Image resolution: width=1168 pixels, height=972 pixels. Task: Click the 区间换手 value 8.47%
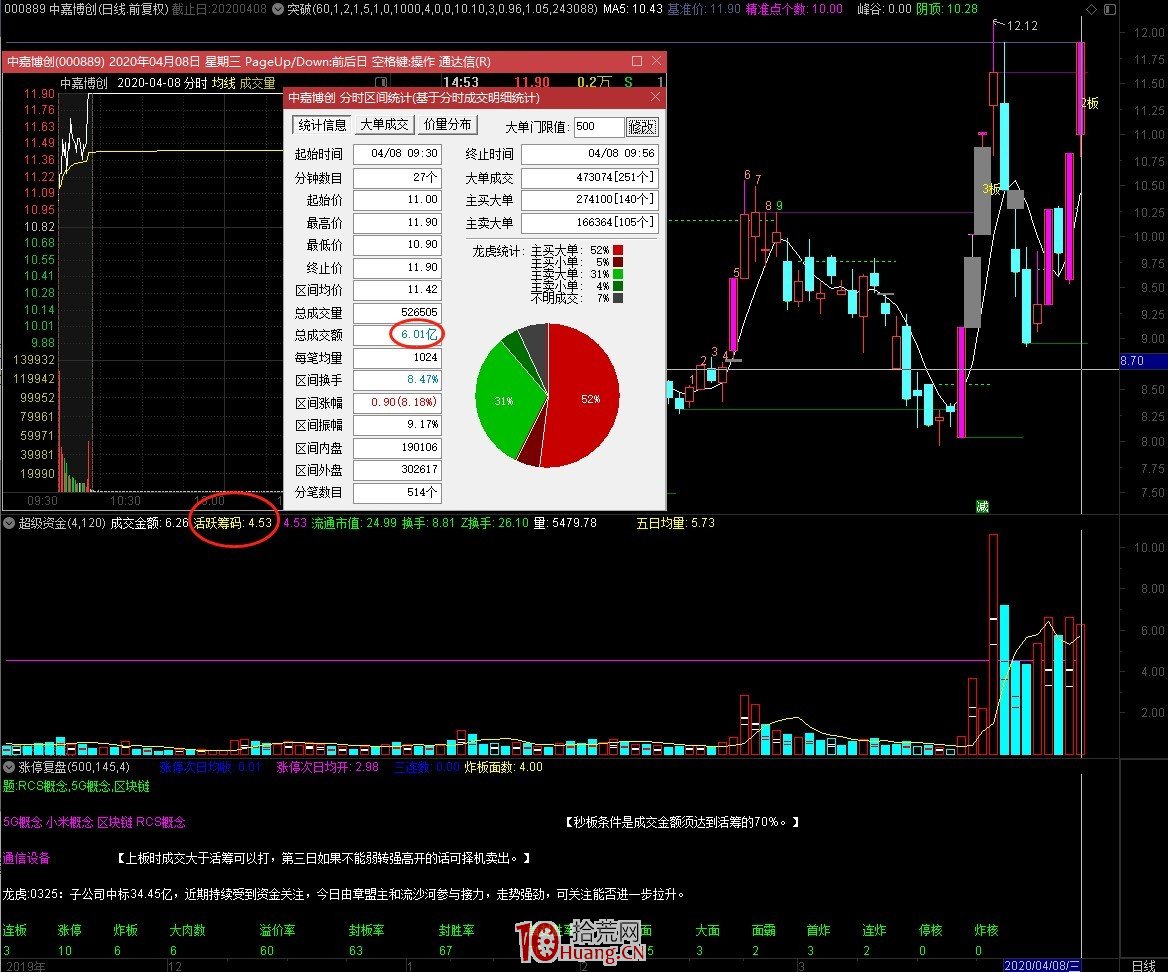point(397,380)
